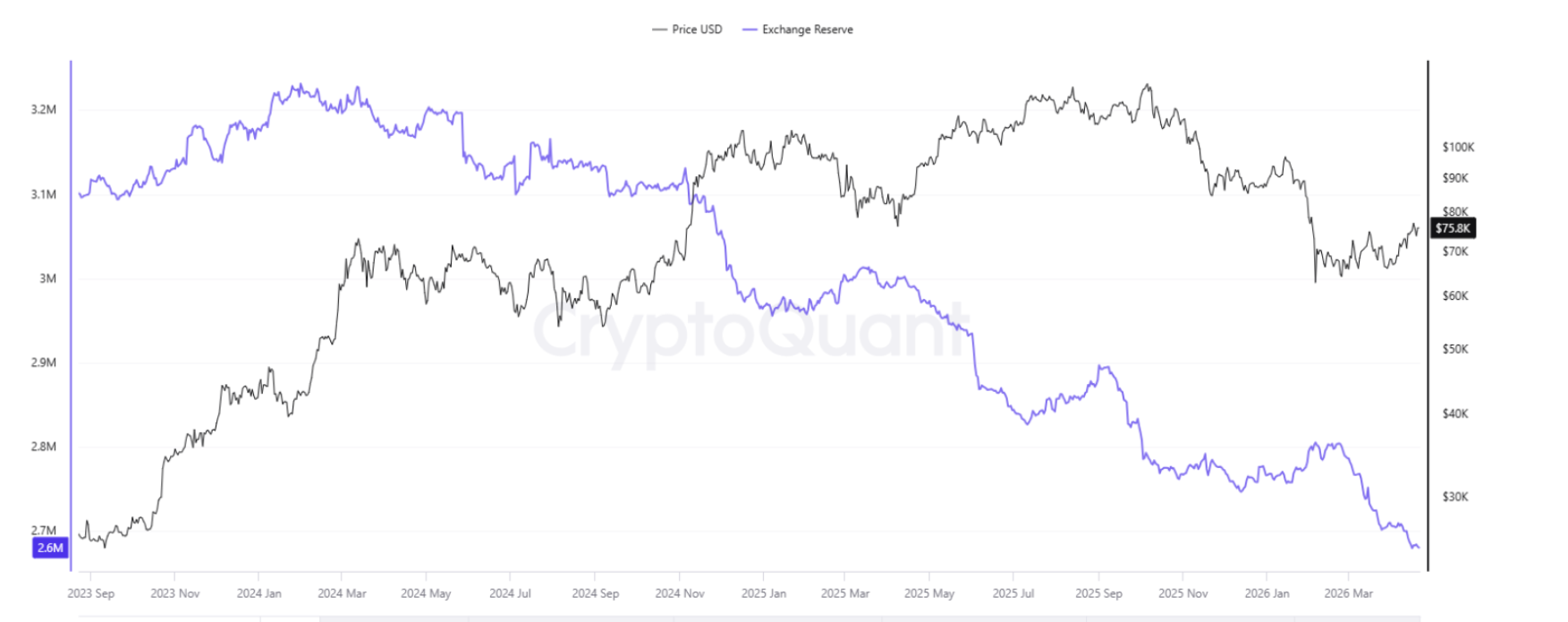Viewport: 1568px width, 622px height.
Task: Click the 2025 May x-axis label
Action: pyautogui.click(x=929, y=593)
